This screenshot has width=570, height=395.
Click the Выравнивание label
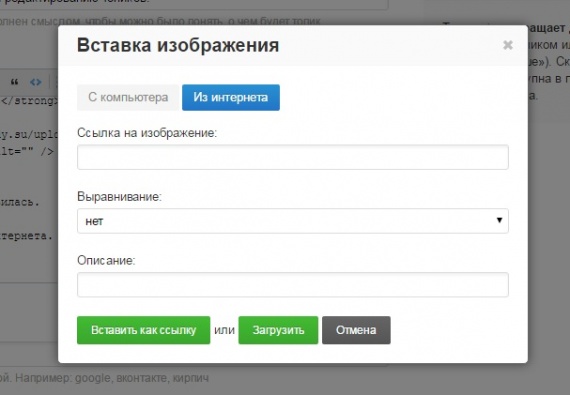coord(119,197)
